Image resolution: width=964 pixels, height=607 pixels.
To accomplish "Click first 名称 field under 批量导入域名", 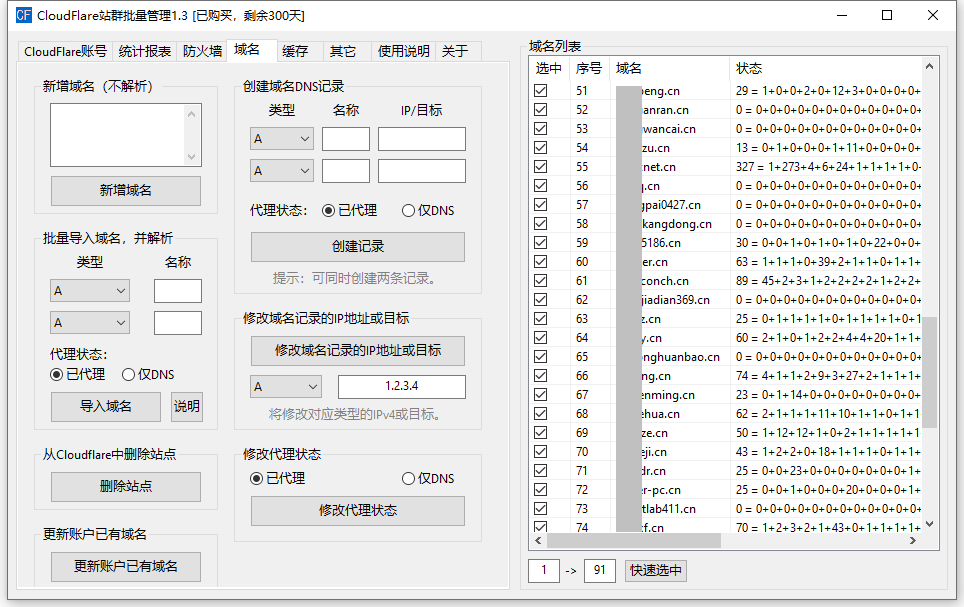I will (x=178, y=291).
